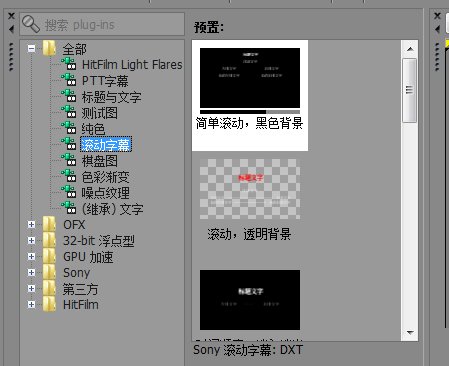The height and width of the screenshot is (366, 449).
Task: Click the panel collapse arrow under the X
Action: pyautogui.click(x=11, y=29)
